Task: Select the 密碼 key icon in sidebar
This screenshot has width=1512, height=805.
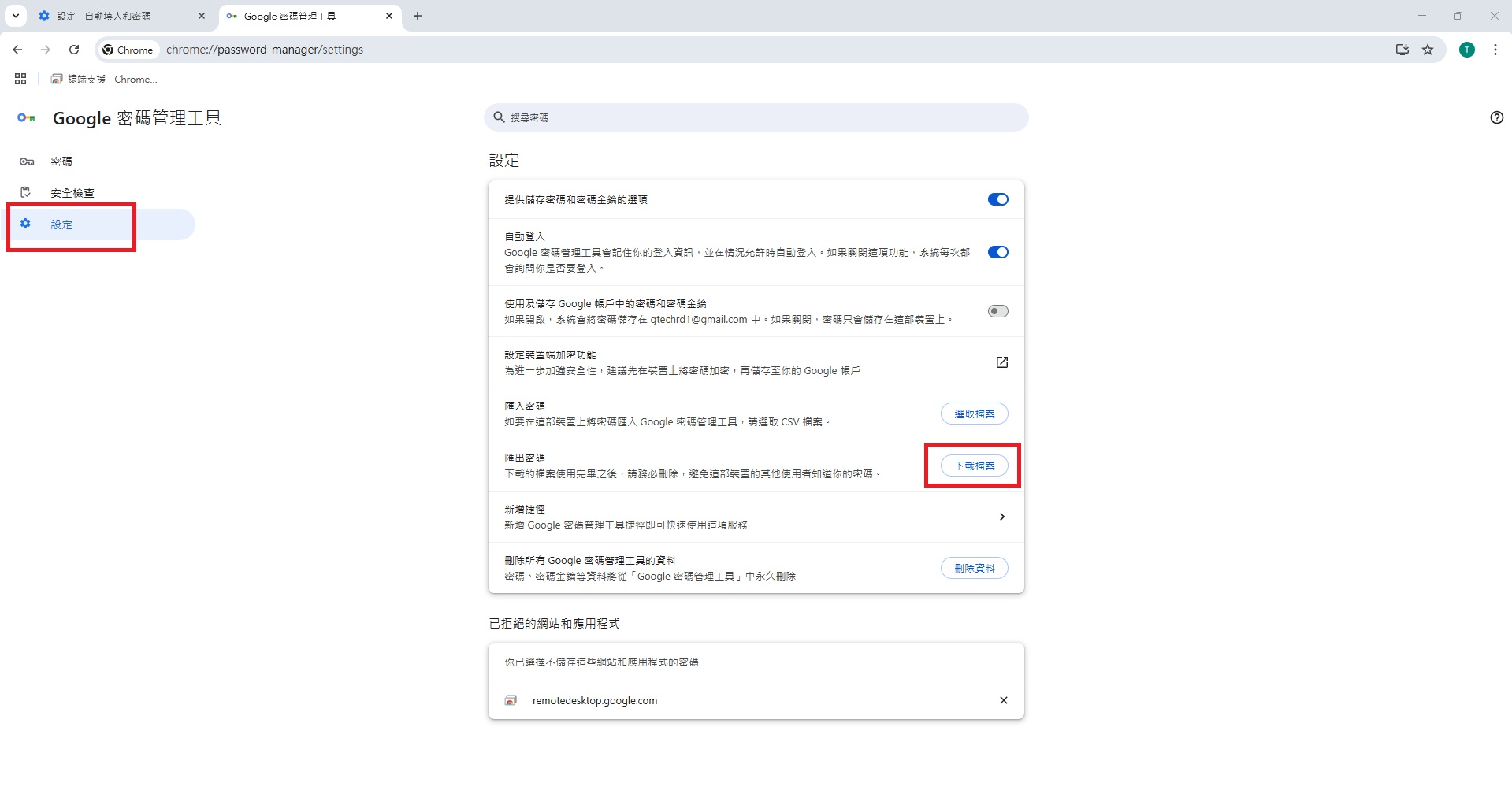Action: point(27,161)
